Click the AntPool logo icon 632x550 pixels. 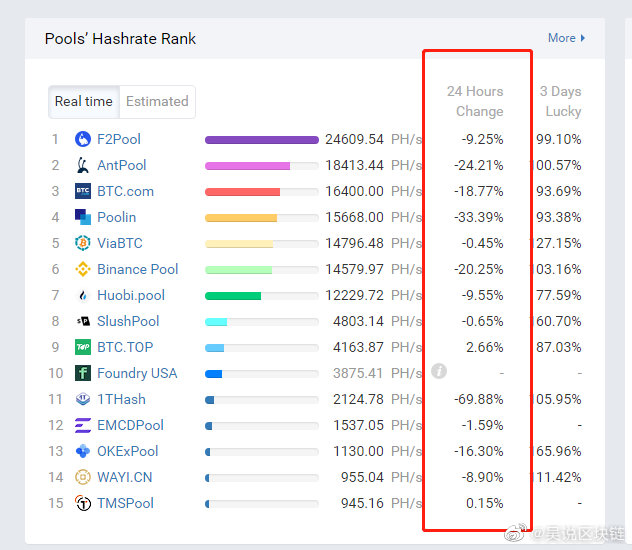83,165
